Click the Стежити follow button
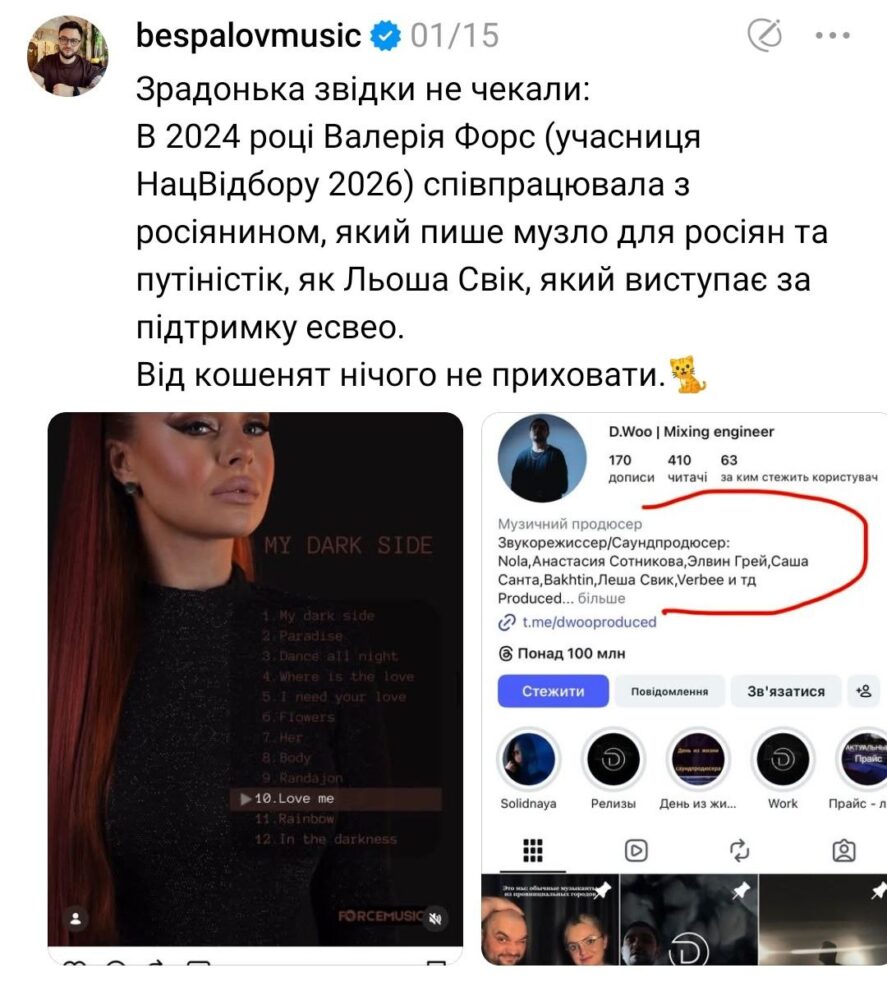Screen dimensions: 887x1000 (553, 691)
